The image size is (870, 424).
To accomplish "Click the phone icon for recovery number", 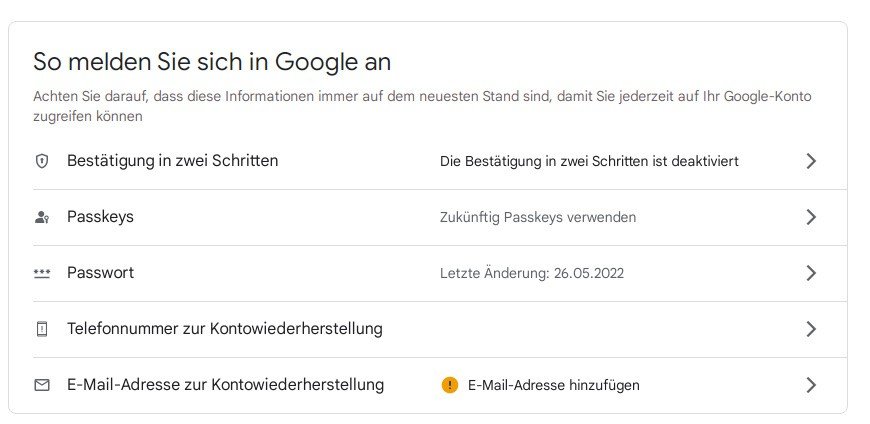I will tap(42, 329).
